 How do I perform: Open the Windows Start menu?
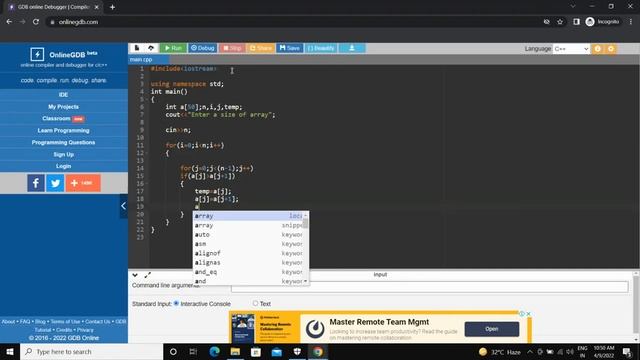coord(10,351)
